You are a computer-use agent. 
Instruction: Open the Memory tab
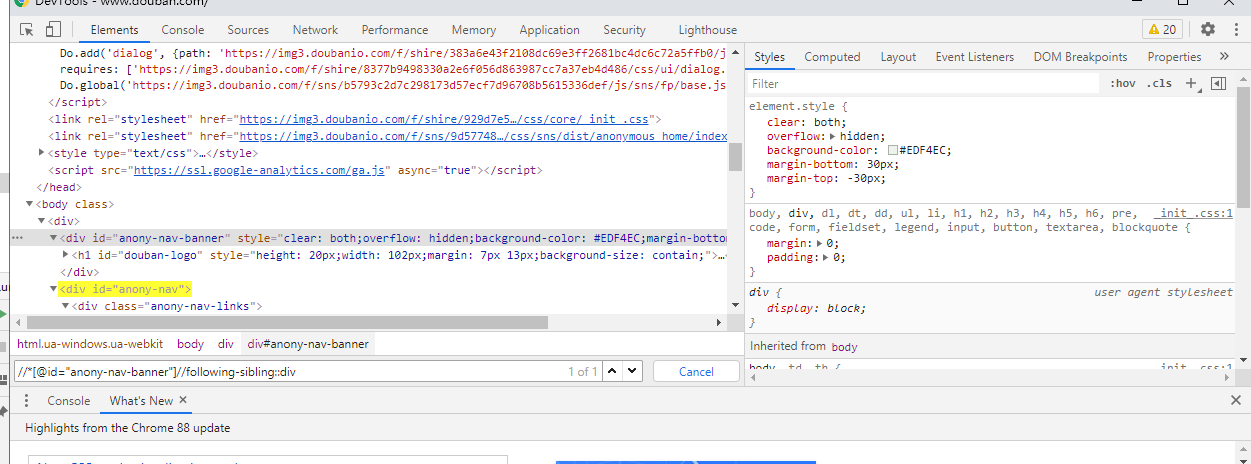coord(473,30)
